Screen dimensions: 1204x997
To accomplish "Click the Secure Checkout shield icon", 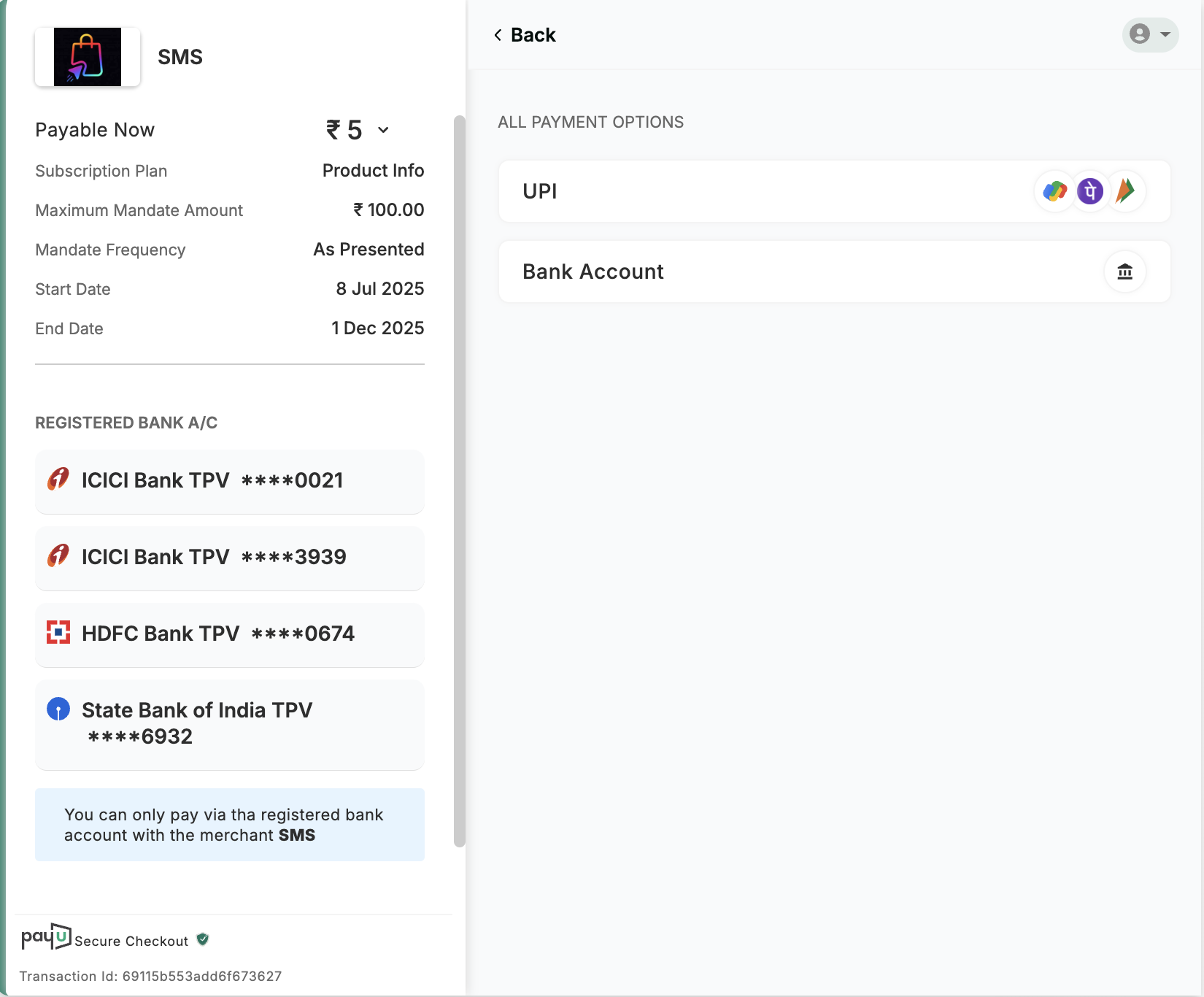I will [x=203, y=939].
